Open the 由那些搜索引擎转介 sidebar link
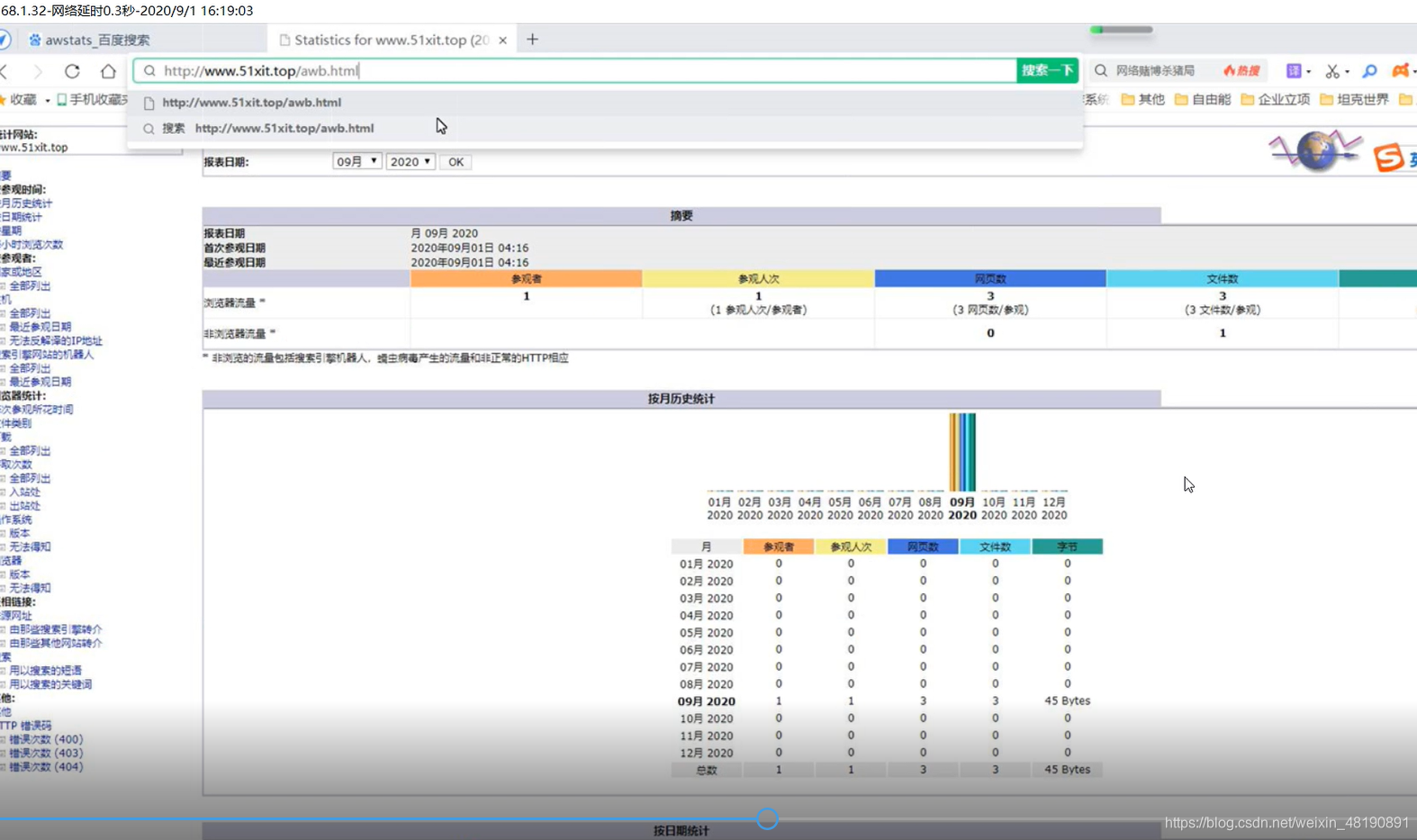 (56, 629)
